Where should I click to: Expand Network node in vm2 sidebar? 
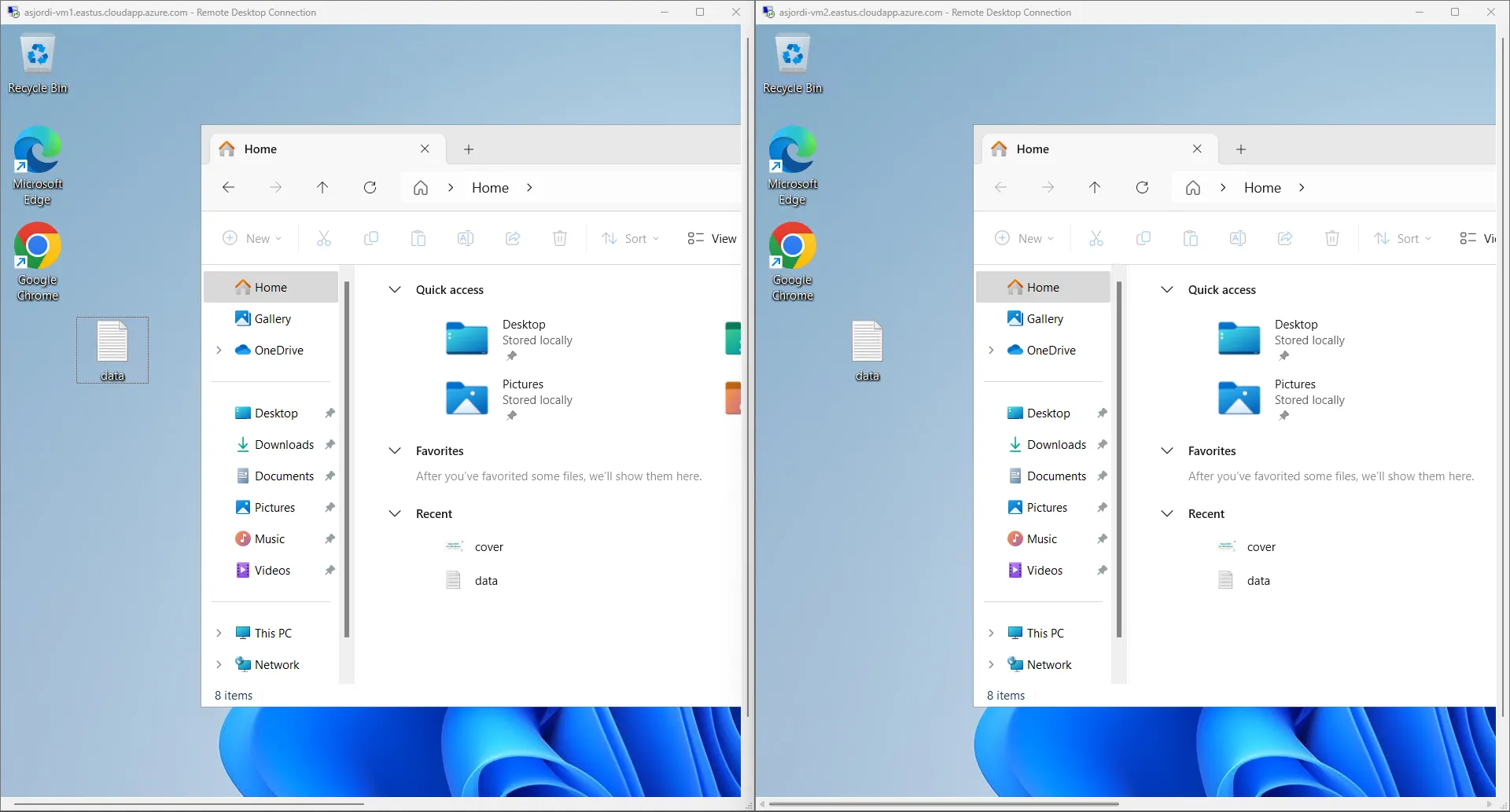991,664
